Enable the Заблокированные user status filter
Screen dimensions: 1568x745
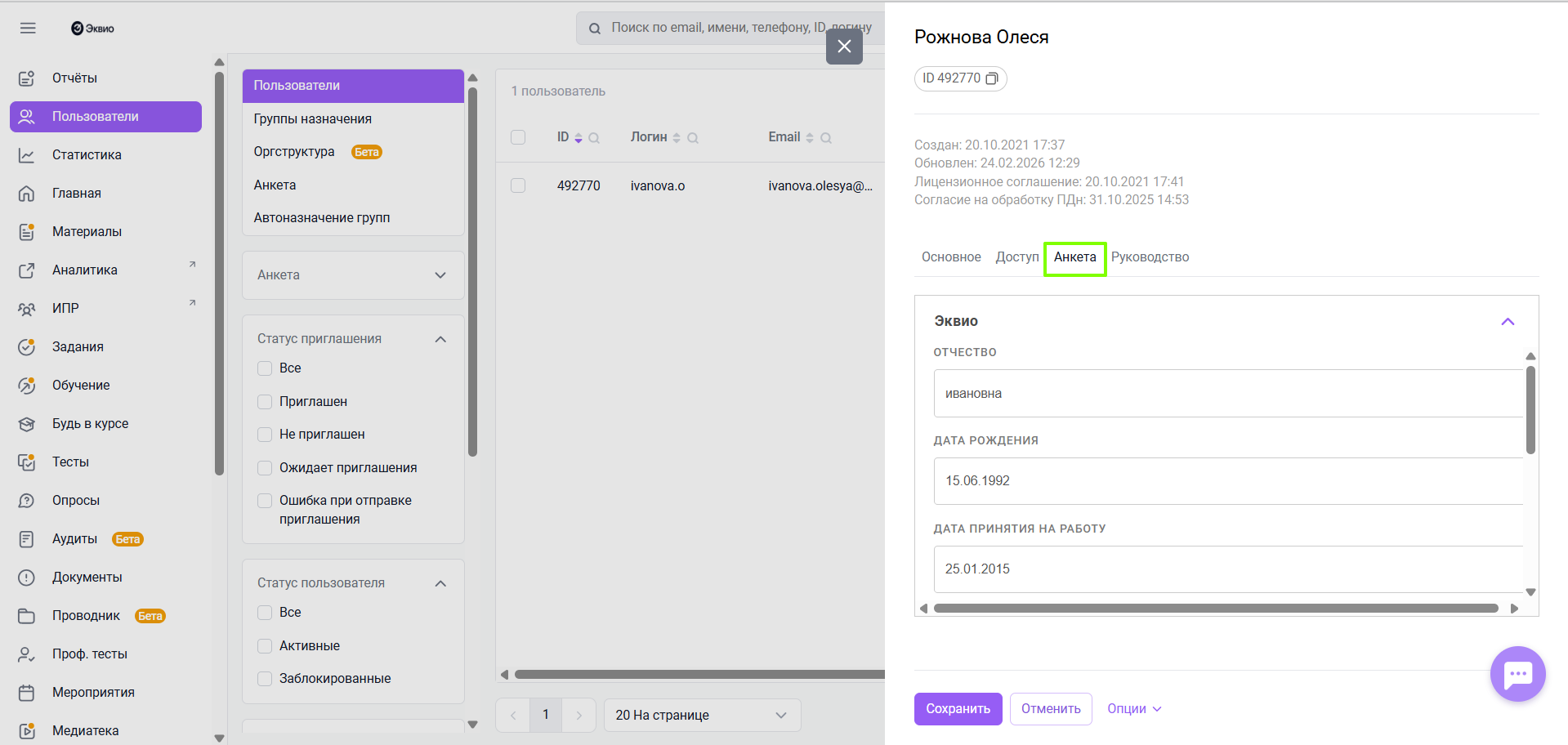pyautogui.click(x=265, y=679)
